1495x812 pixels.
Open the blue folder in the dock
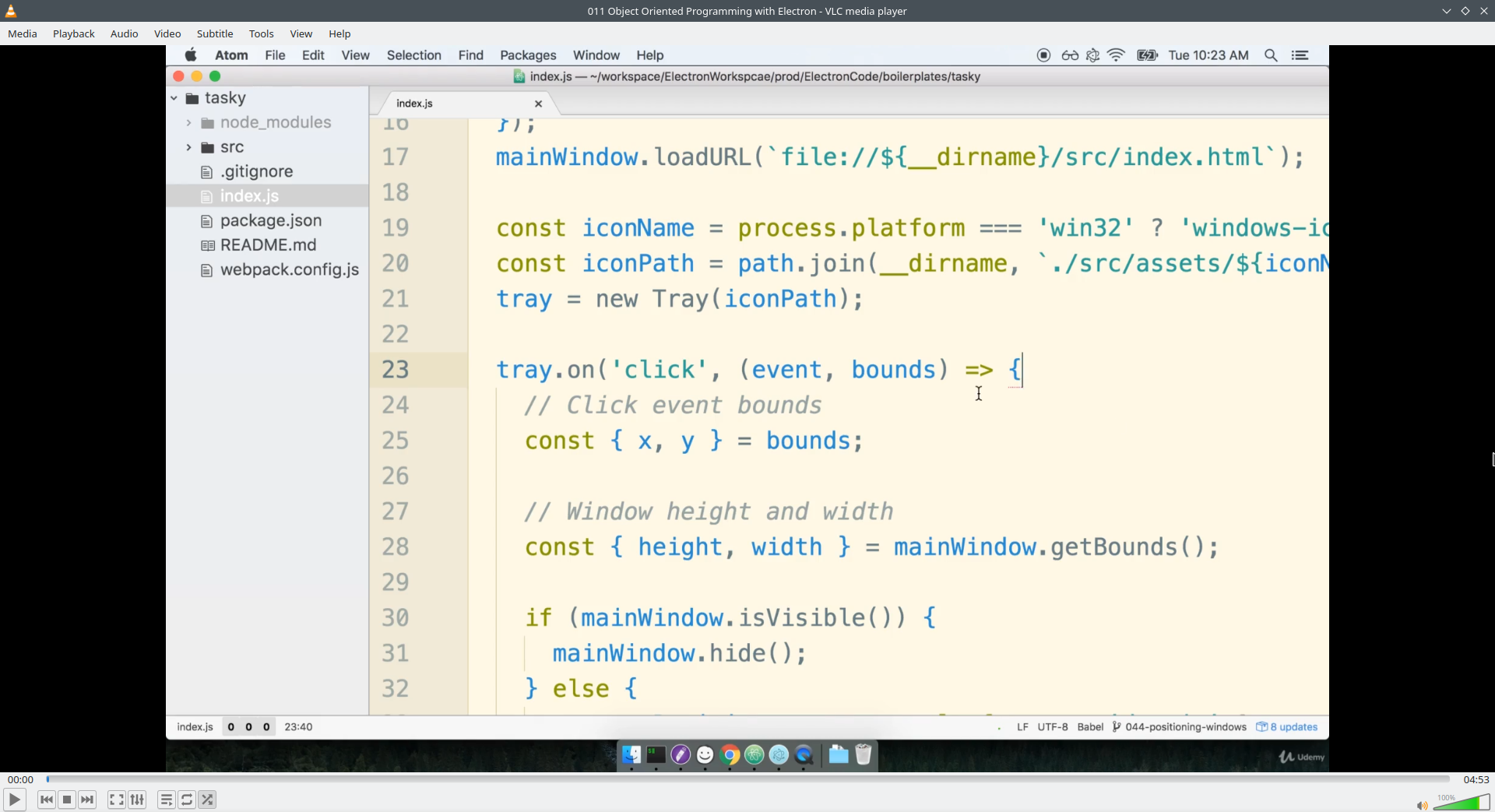(839, 754)
